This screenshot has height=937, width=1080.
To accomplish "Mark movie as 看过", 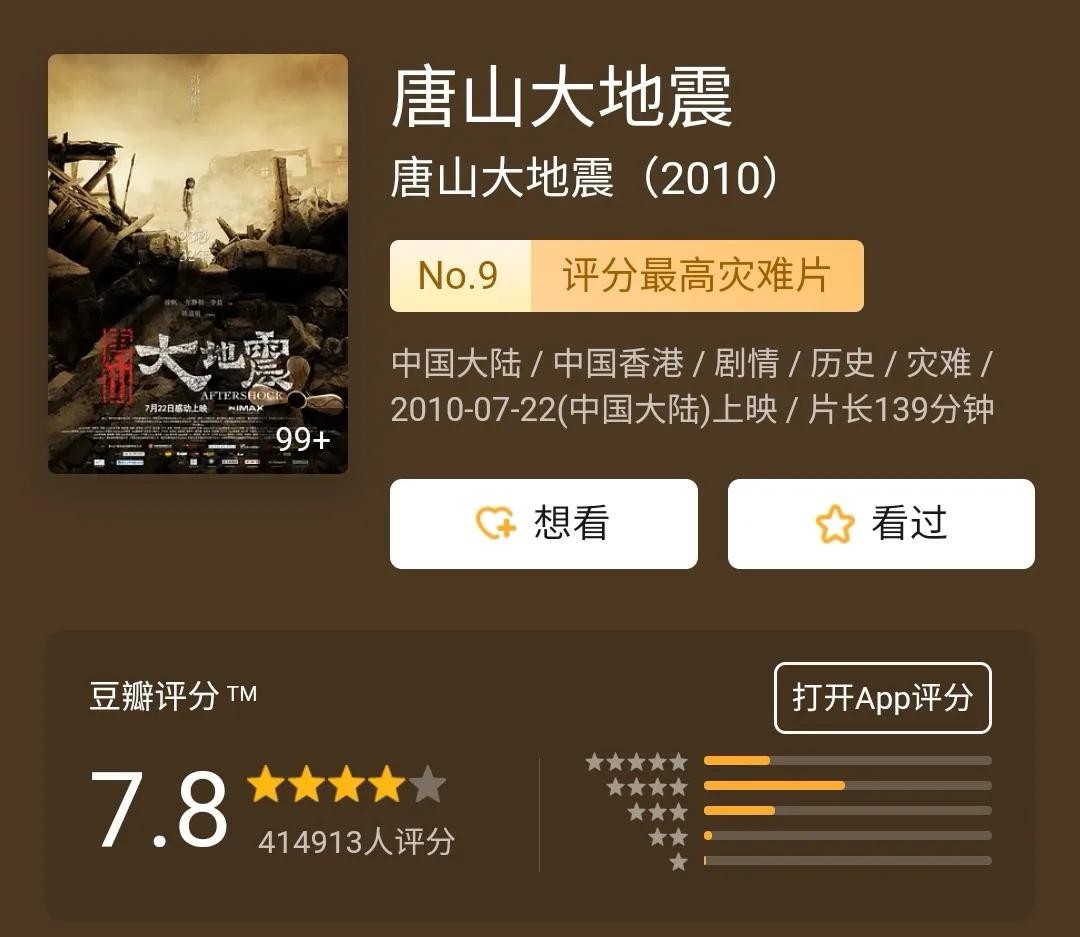I will click(x=881, y=524).
